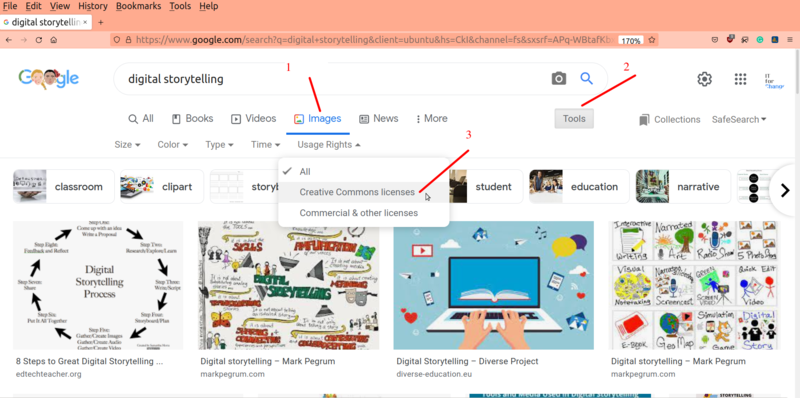The width and height of the screenshot is (800, 398).
Task: Open the Size filter dropdown
Action: pos(128,145)
